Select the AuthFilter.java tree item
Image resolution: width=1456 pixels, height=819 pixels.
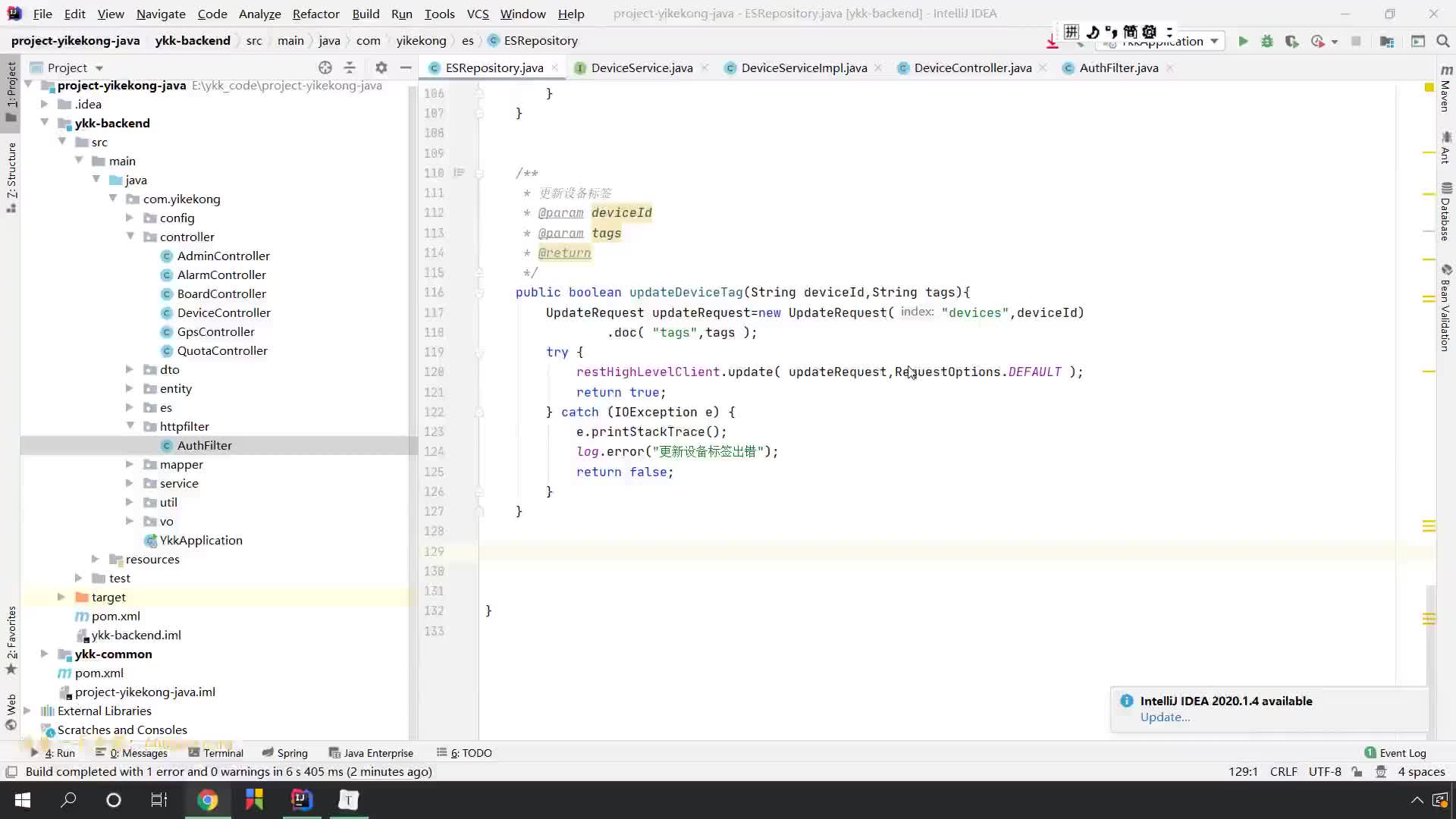tap(205, 444)
